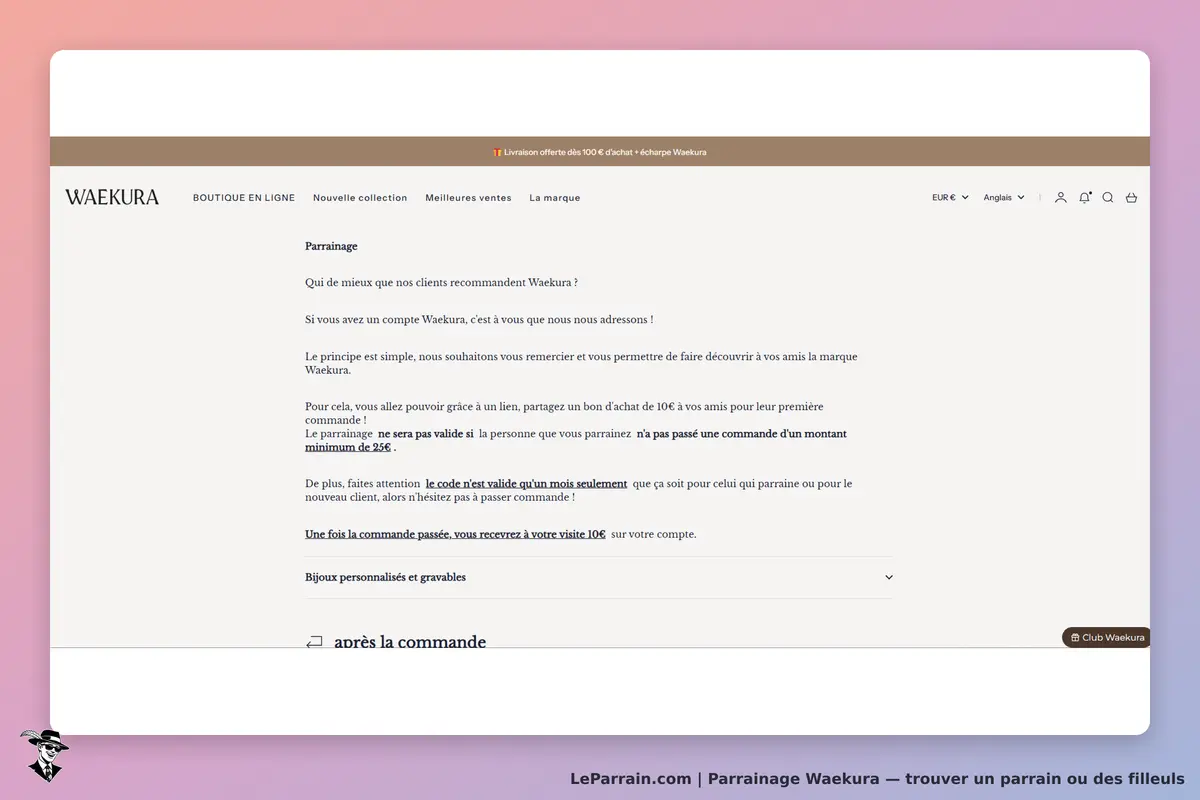Click the return arrow icon beside 'après la commande'
Screen dimensions: 1200x800
pyautogui.click(x=314, y=642)
